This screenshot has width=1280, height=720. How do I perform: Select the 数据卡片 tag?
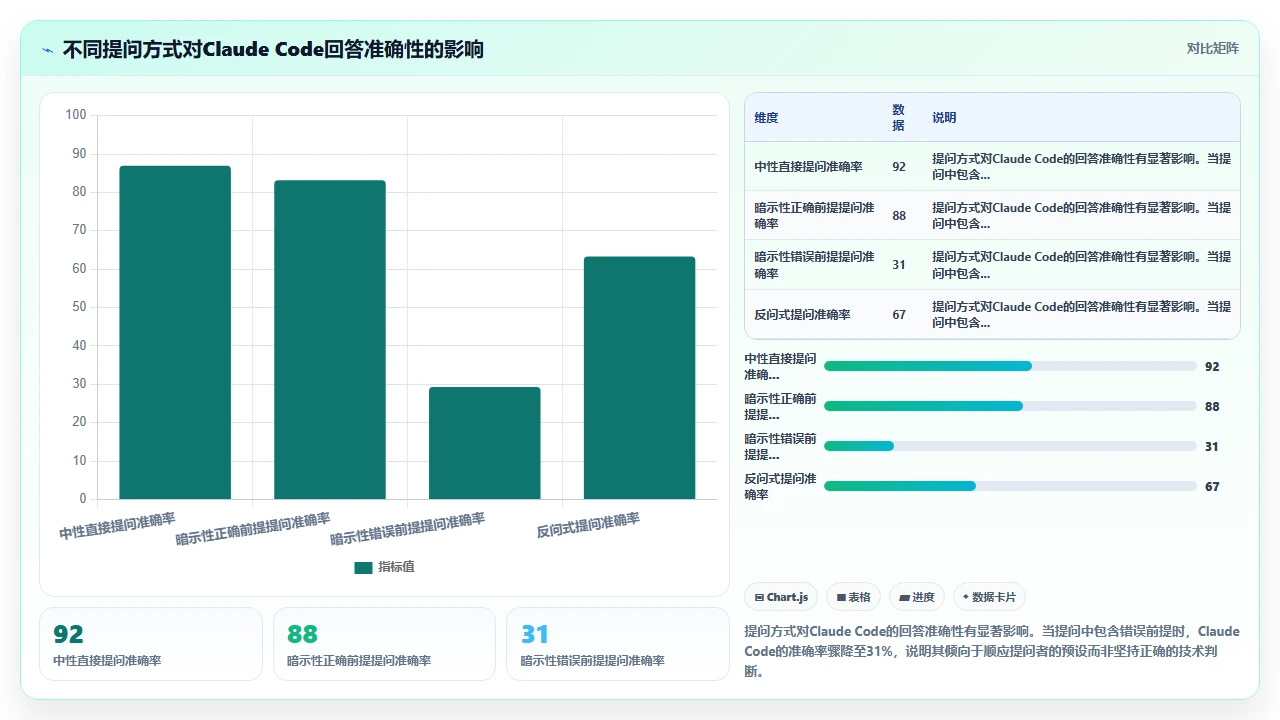tap(989, 597)
